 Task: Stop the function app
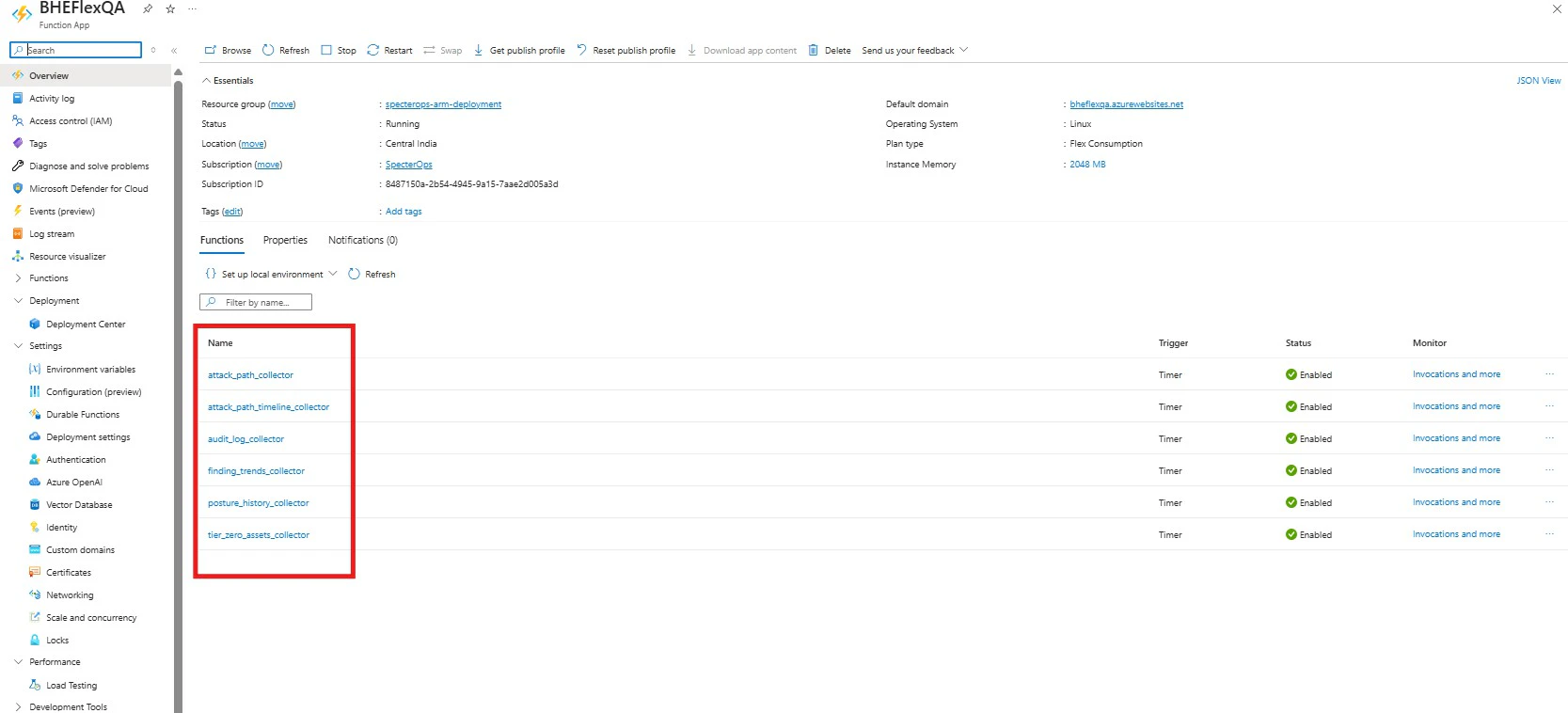[339, 50]
